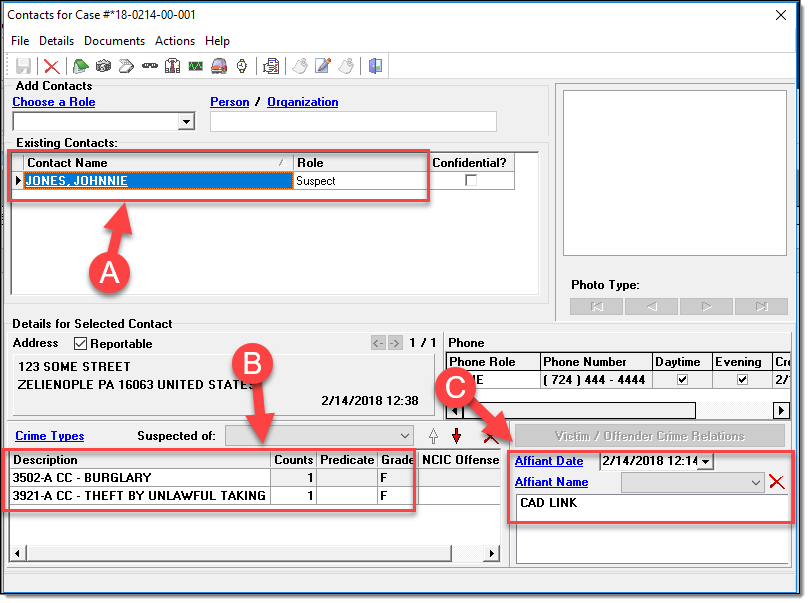The image size is (809, 603).
Task: Toggle the Confidential checkbox for Jones, Johnnie
Action: click(x=471, y=181)
